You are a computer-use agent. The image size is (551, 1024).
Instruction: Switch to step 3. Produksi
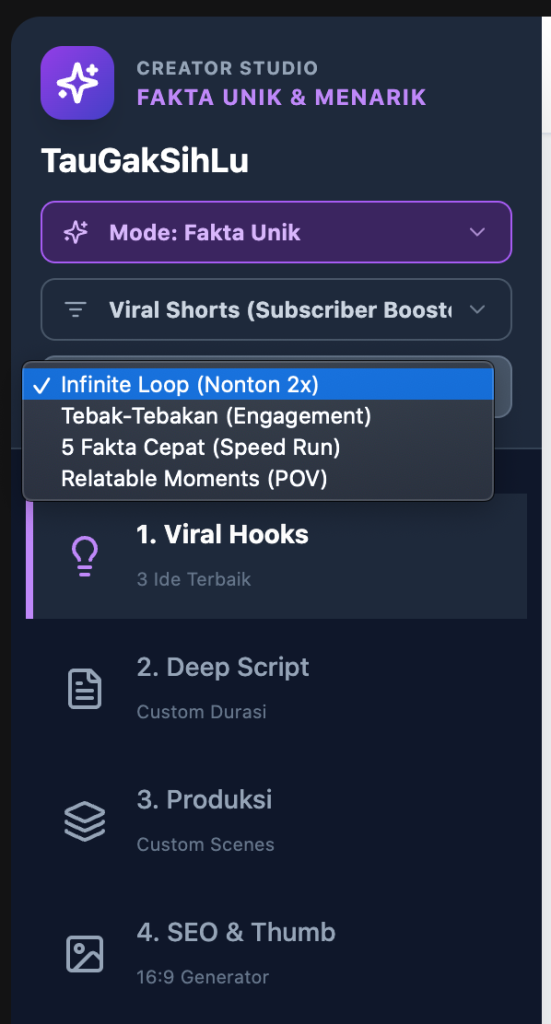pyautogui.click(x=276, y=822)
